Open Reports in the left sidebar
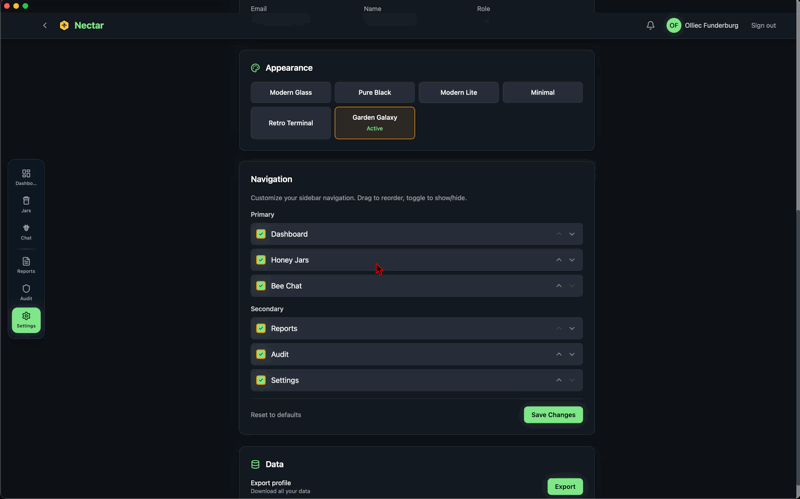 pyautogui.click(x=26, y=265)
